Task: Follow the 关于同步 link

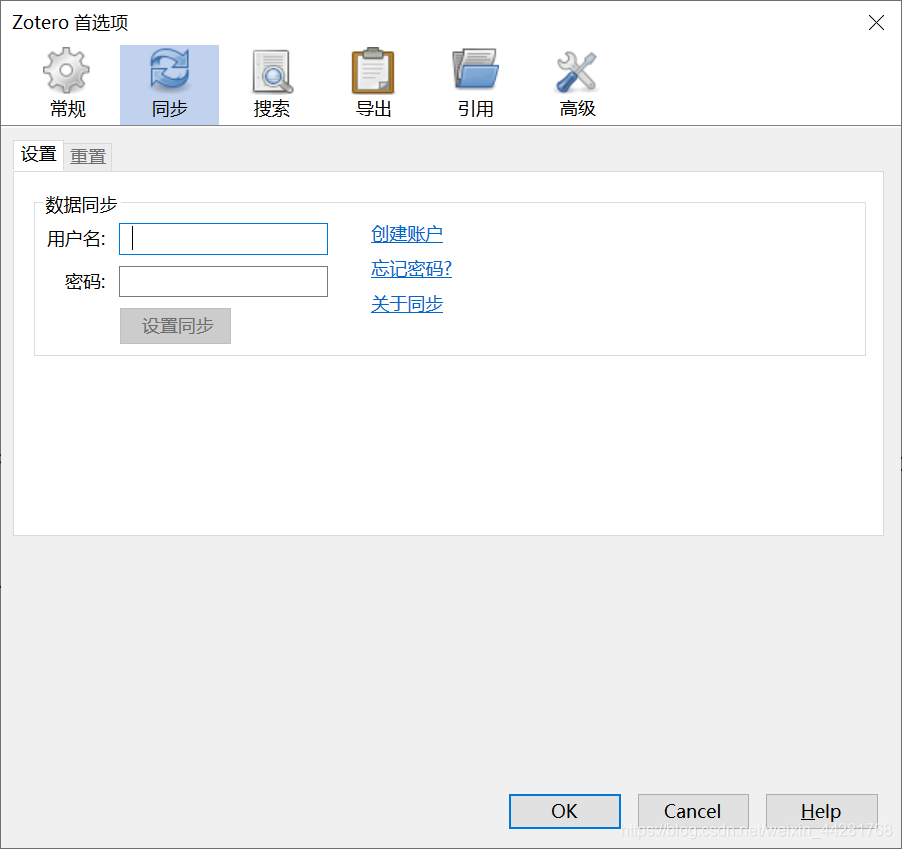Action: (x=407, y=304)
